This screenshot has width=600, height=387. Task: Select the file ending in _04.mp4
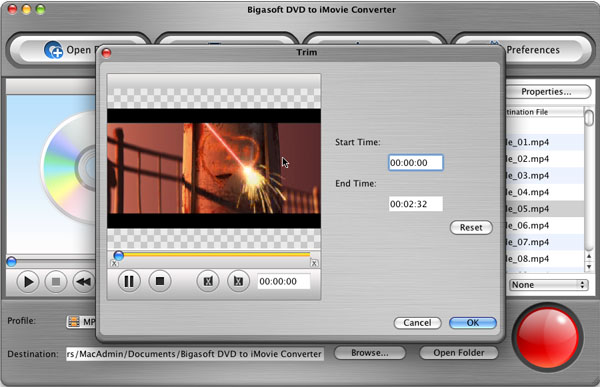(x=545, y=192)
